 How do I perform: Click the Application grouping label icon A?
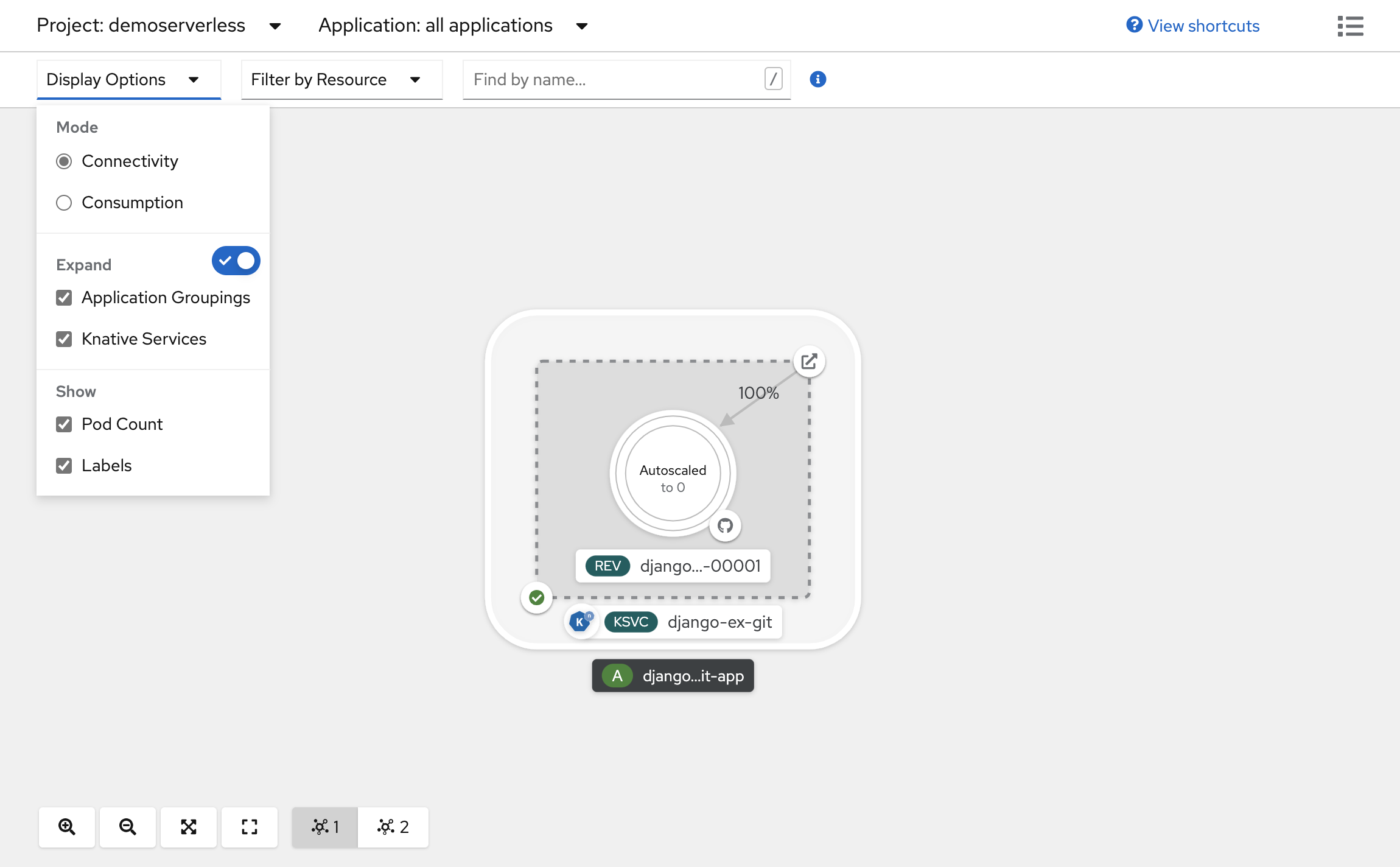click(x=618, y=676)
